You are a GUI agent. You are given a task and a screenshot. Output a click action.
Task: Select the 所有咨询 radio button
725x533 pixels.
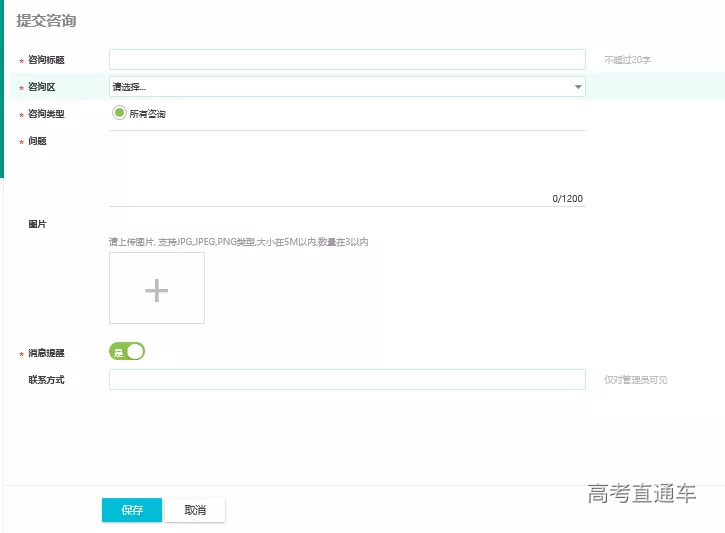(119, 113)
